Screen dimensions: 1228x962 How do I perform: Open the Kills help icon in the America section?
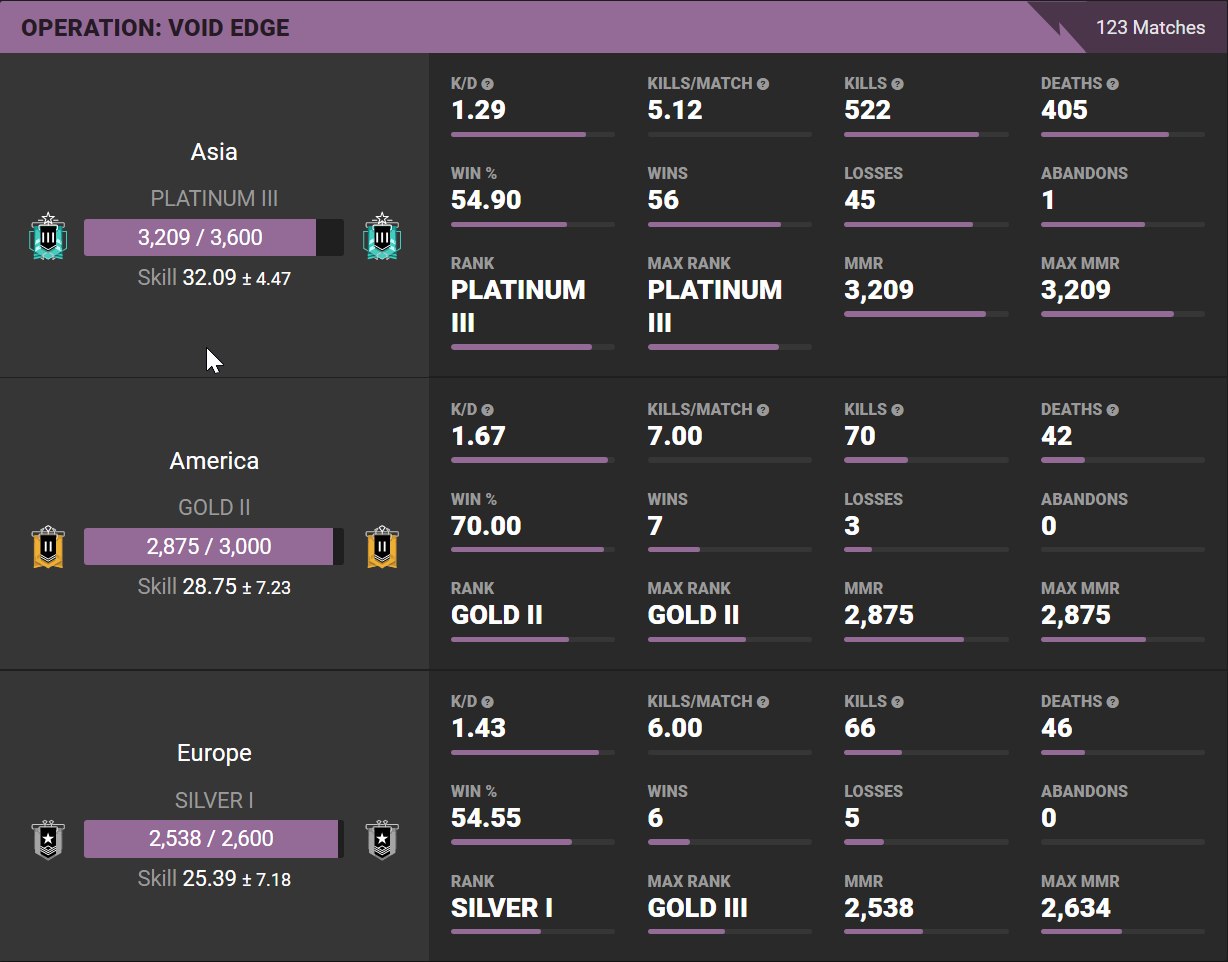(x=897, y=410)
